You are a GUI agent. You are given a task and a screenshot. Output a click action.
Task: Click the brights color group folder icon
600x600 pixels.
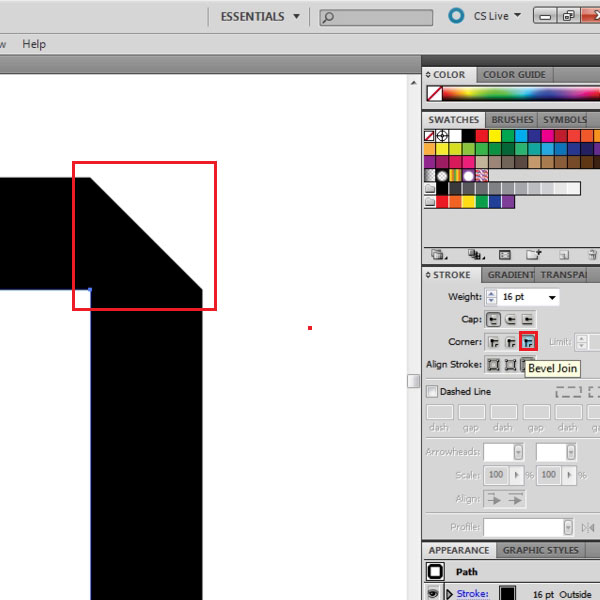[x=430, y=202]
